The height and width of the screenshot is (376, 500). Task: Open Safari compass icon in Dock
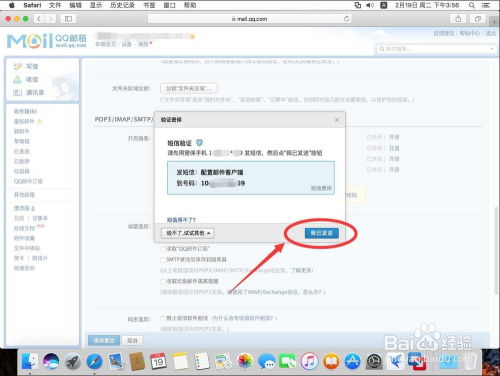(x=94, y=362)
